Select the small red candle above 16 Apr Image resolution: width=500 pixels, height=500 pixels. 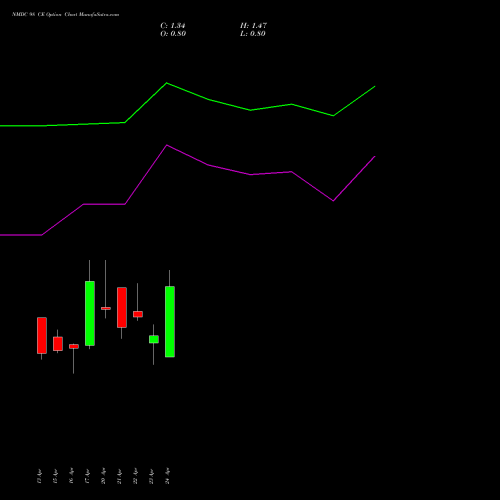click(74, 347)
